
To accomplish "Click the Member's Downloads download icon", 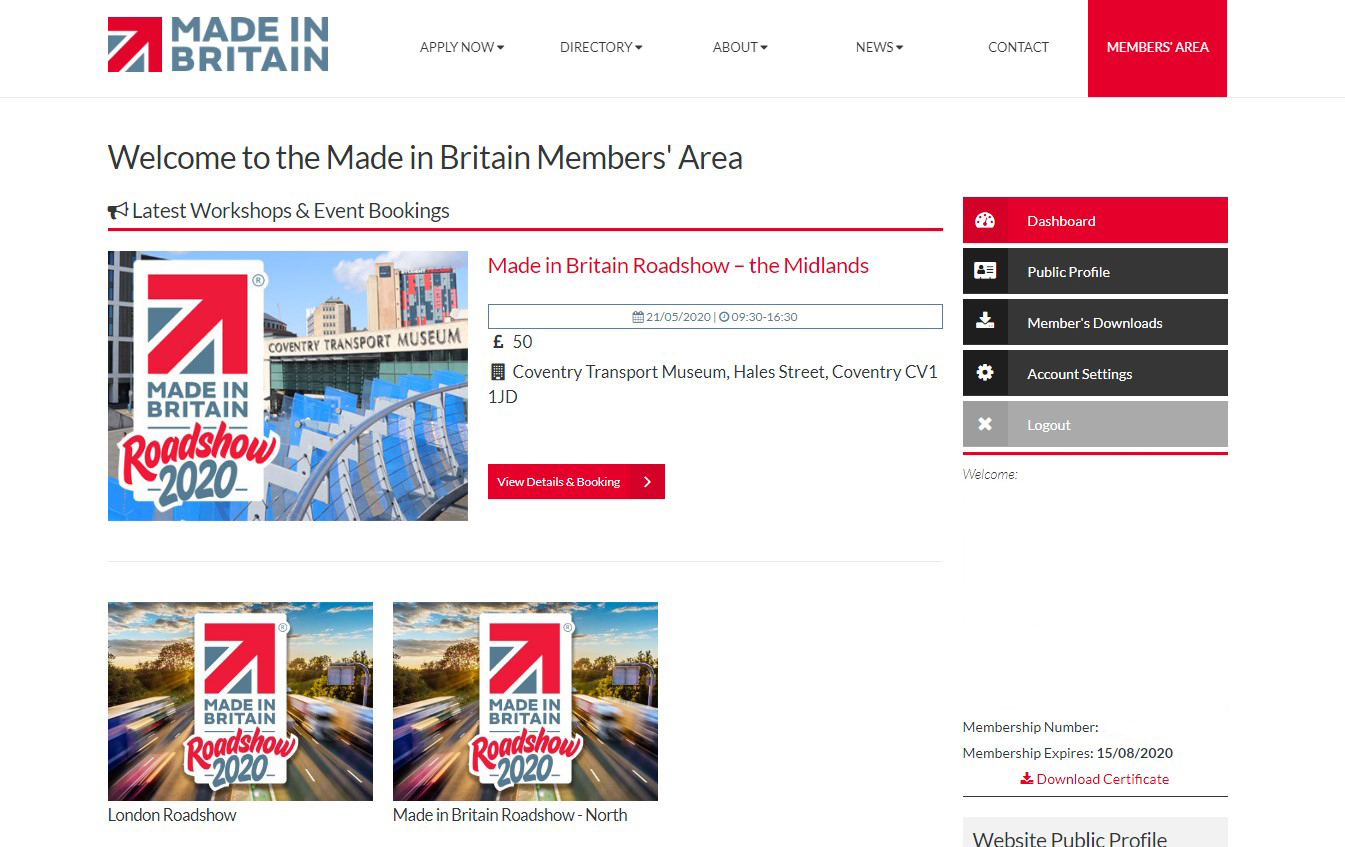I will (x=985, y=321).
